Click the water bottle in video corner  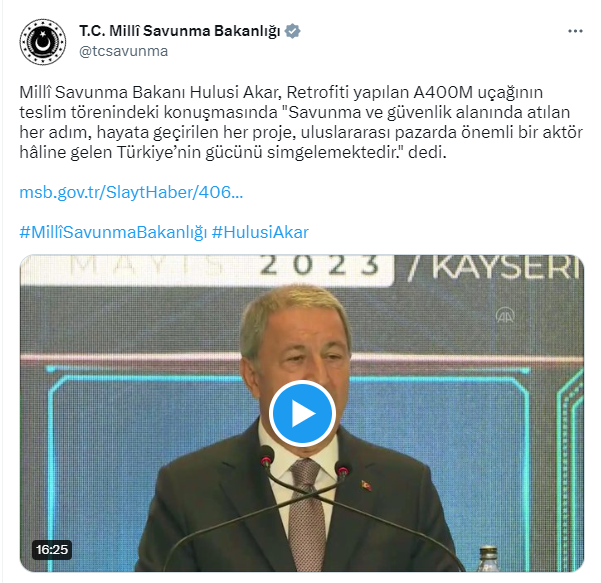pos(489,559)
